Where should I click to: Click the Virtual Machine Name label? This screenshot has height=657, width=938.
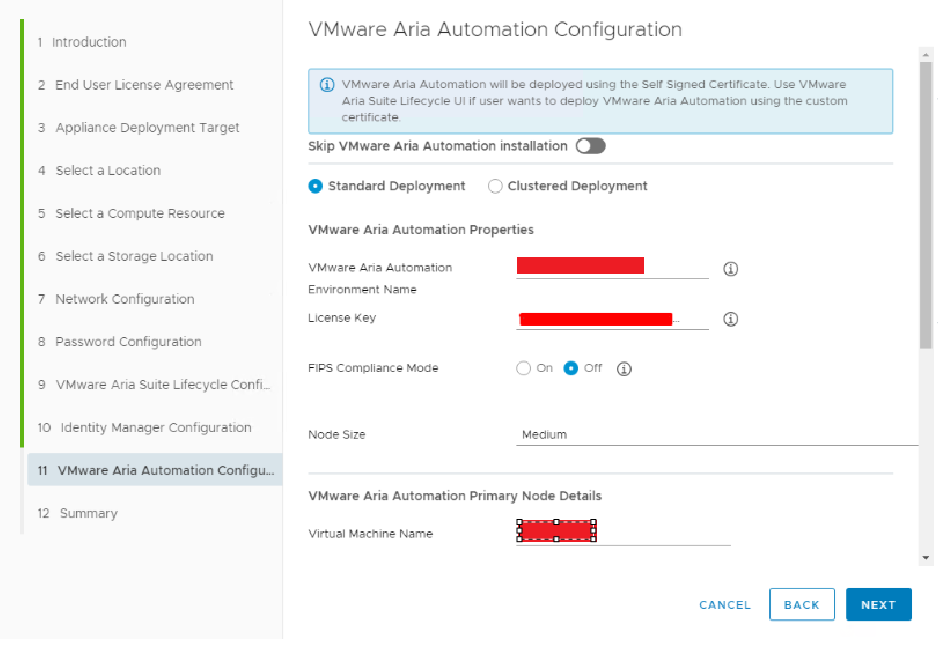point(370,534)
